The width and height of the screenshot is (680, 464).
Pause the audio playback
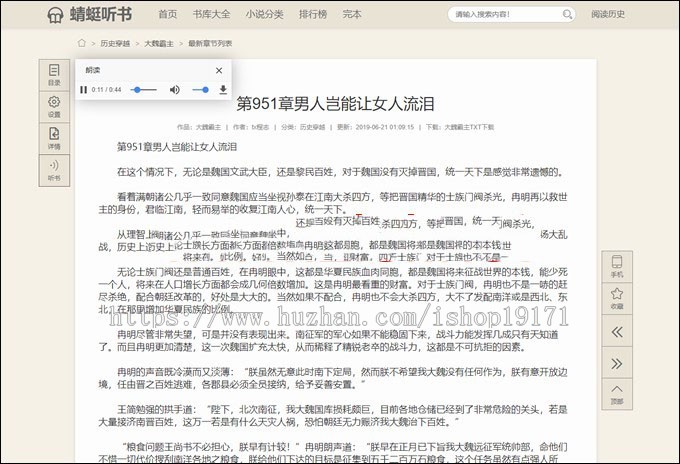coord(83,90)
